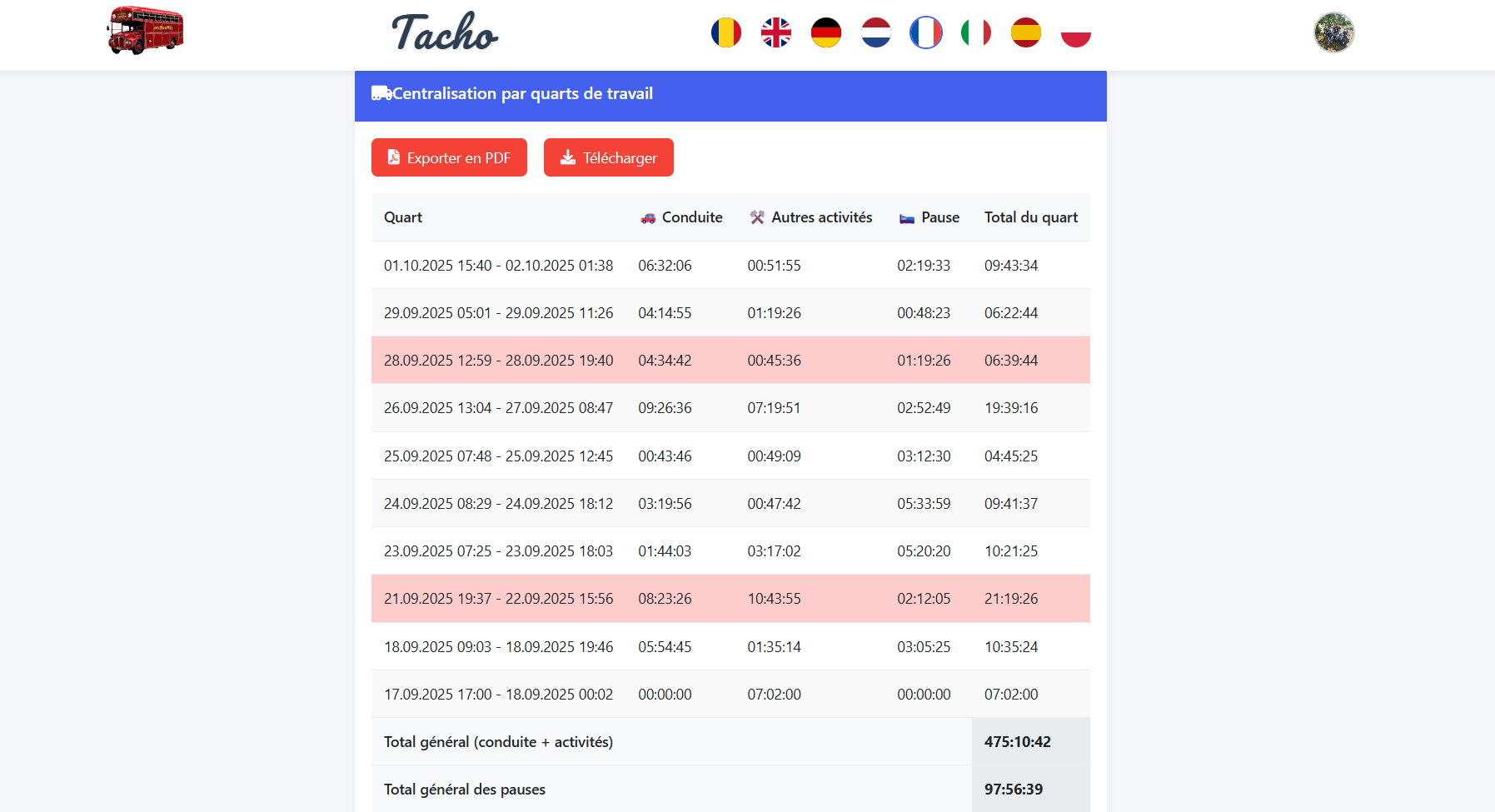
Task: Switch to Italian flag language
Action: (975, 33)
